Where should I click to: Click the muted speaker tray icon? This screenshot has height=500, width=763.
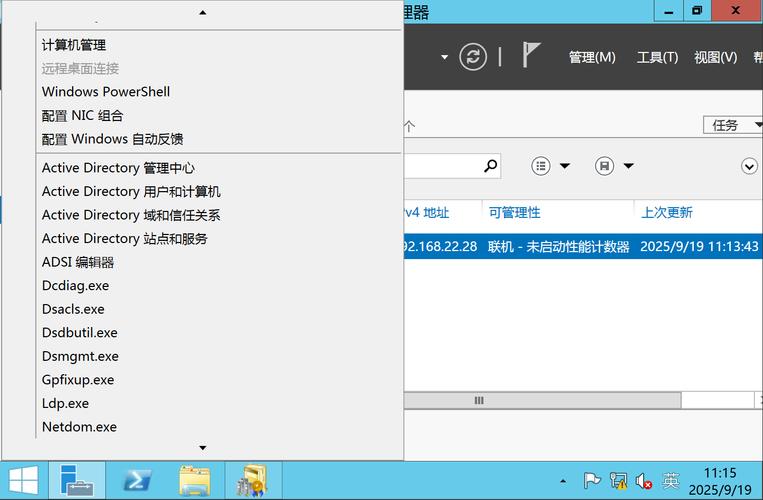[x=644, y=481]
